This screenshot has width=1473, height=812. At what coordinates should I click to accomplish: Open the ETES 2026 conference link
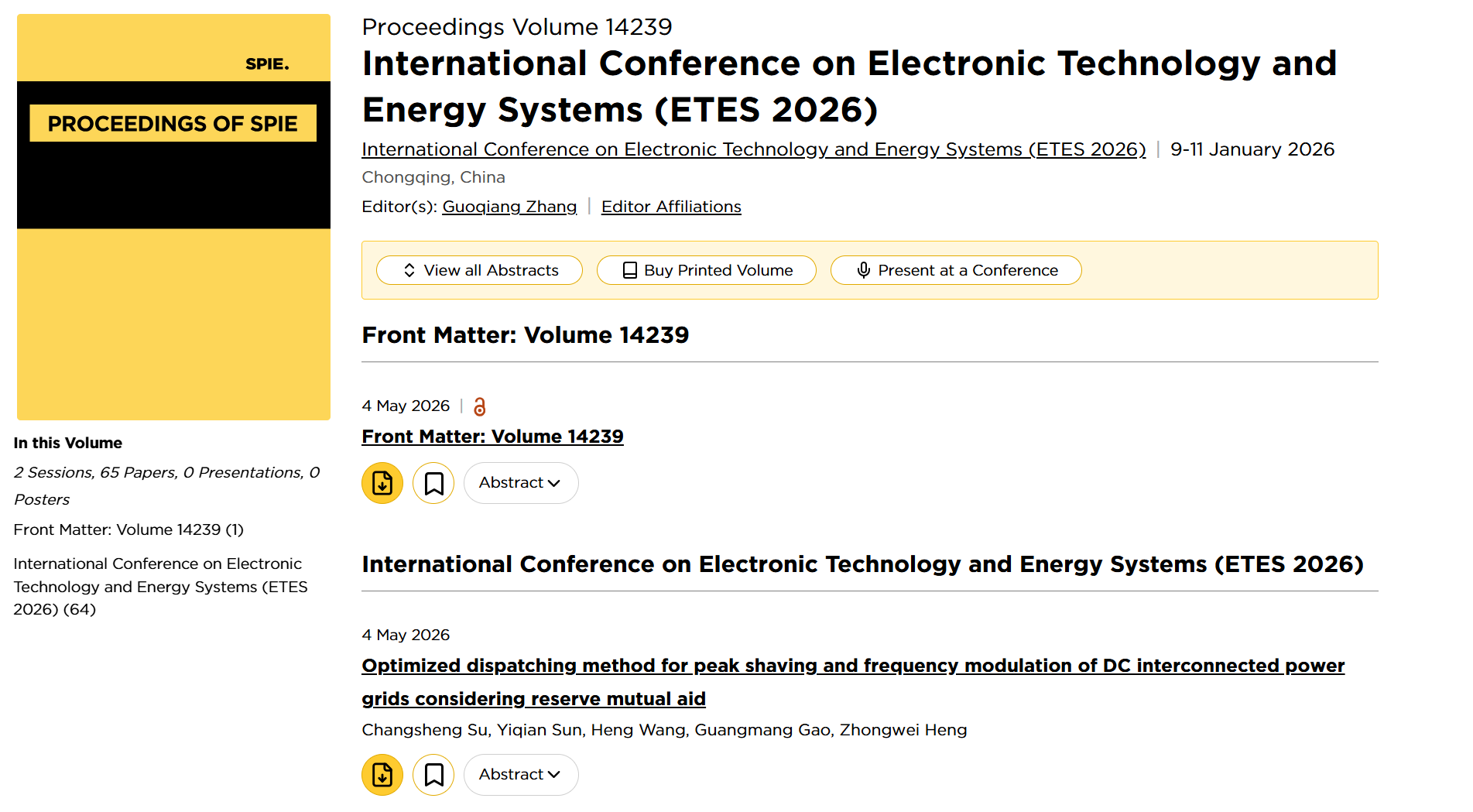pyautogui.click(x=754, y=149)
